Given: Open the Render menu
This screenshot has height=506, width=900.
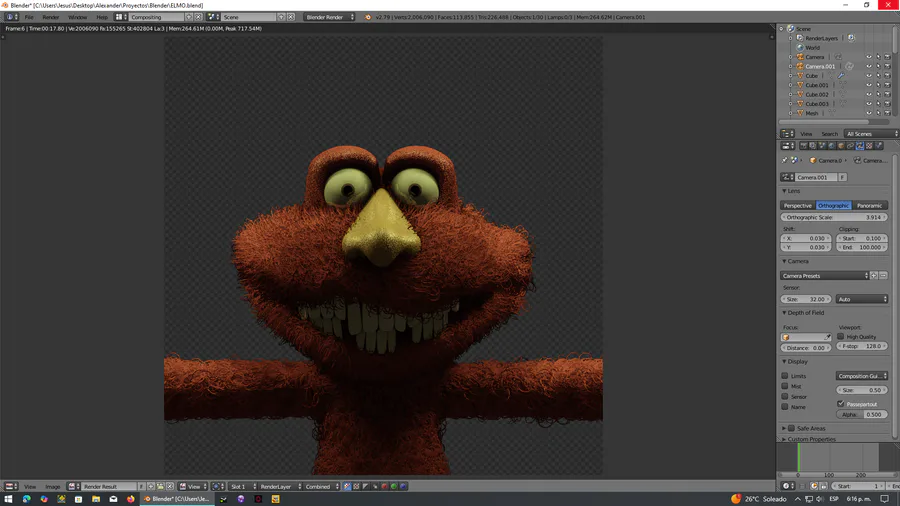Looking at the screenshot, I should tap(51, 17).
